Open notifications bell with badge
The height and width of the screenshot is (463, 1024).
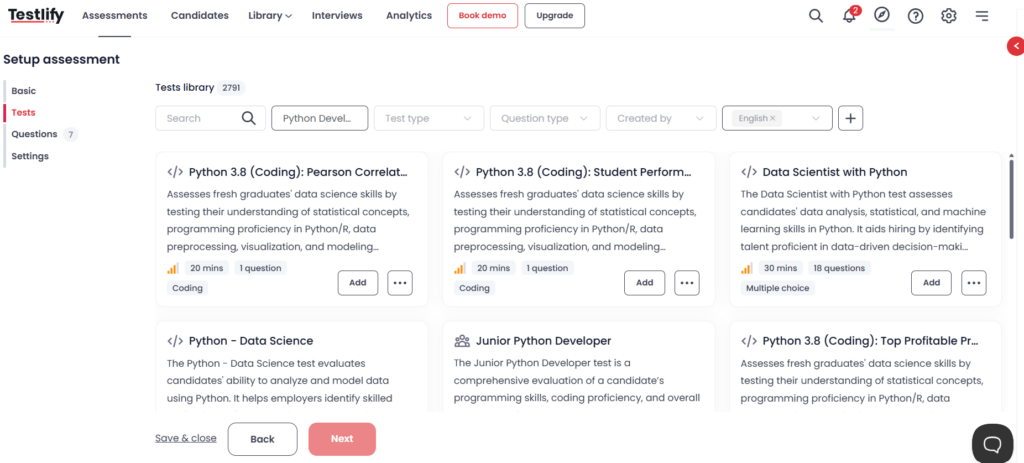(x=850, y=16)
